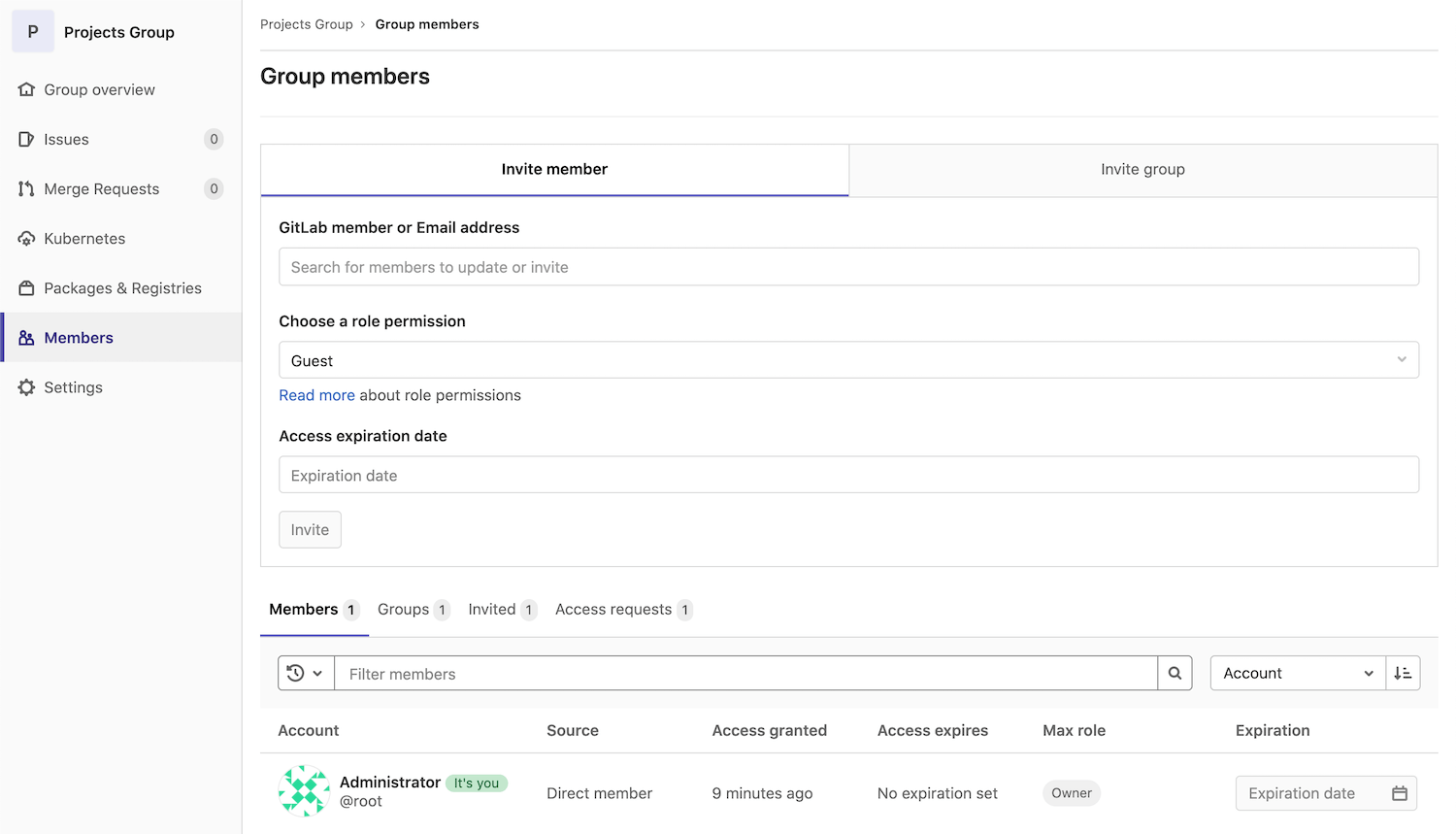Click the Kubernetes cloud icon
The image size is (1456, 834).
point(26,239)
